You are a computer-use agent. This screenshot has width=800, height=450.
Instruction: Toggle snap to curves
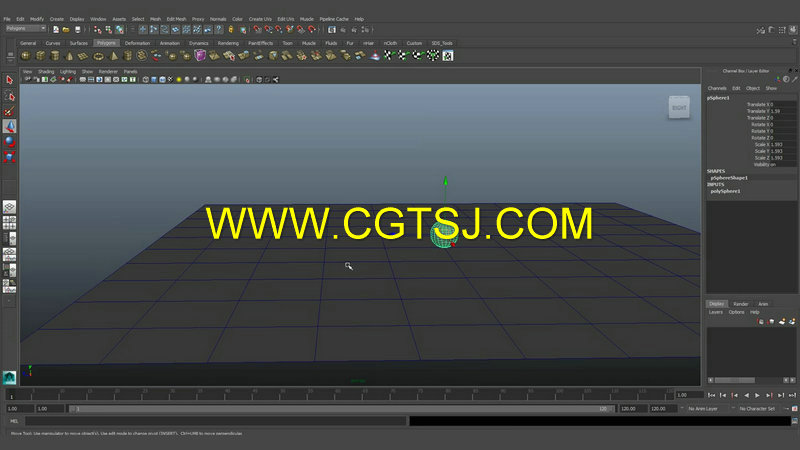tap(268, 30)
